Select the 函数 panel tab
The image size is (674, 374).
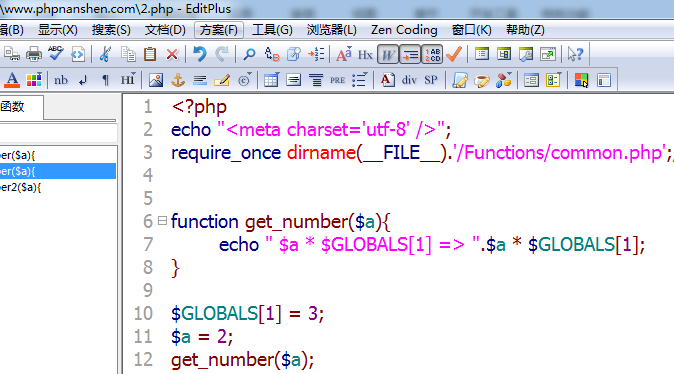pyautogui.click(x=21, y=107)
